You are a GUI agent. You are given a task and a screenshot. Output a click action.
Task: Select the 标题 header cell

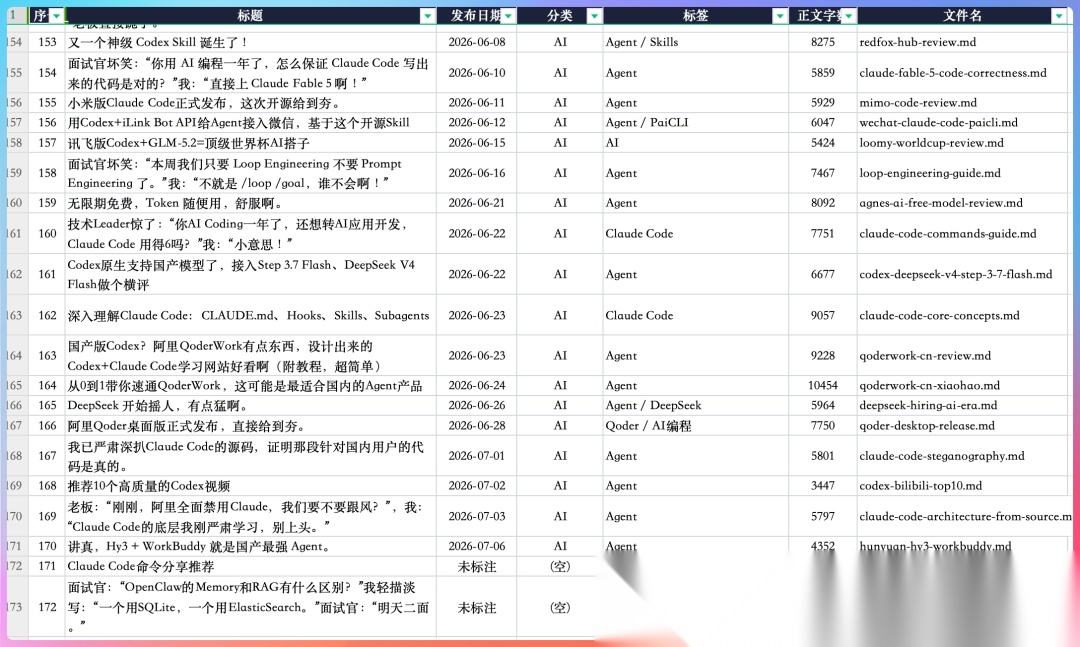point(251,16)
